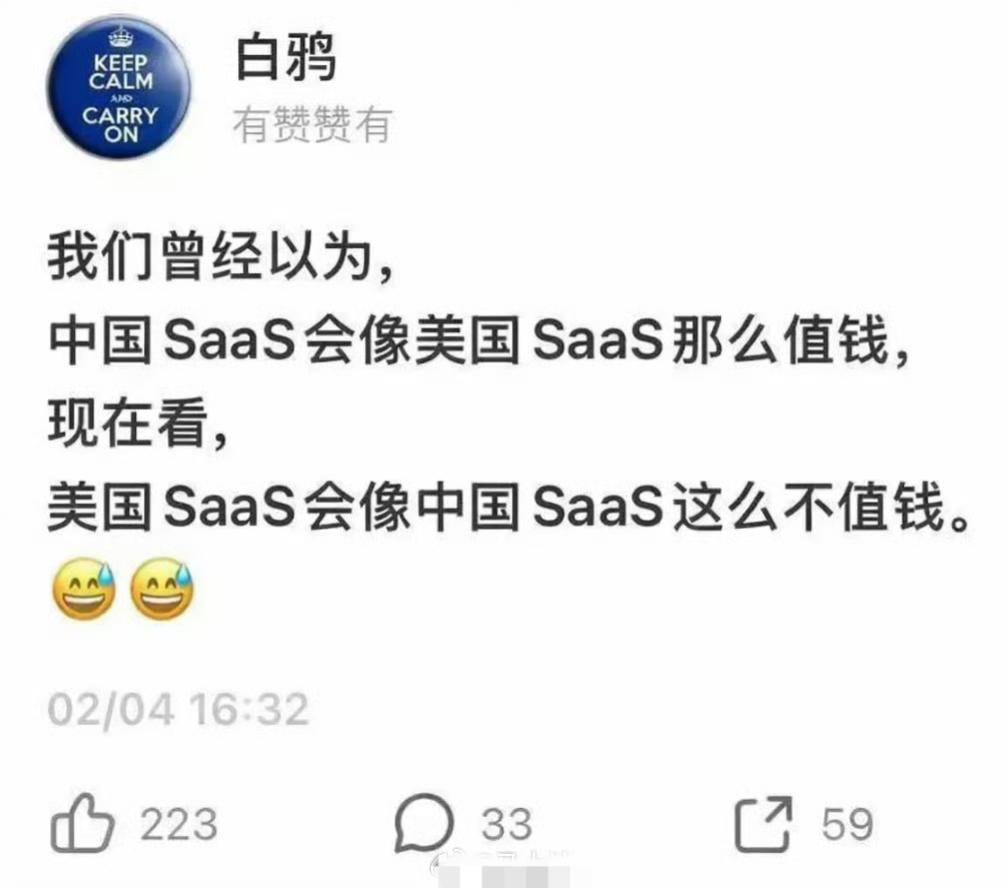Viewport: 1008px width, 888px height.
Task: Tap the share count 59
Action: tap(847, 824)
